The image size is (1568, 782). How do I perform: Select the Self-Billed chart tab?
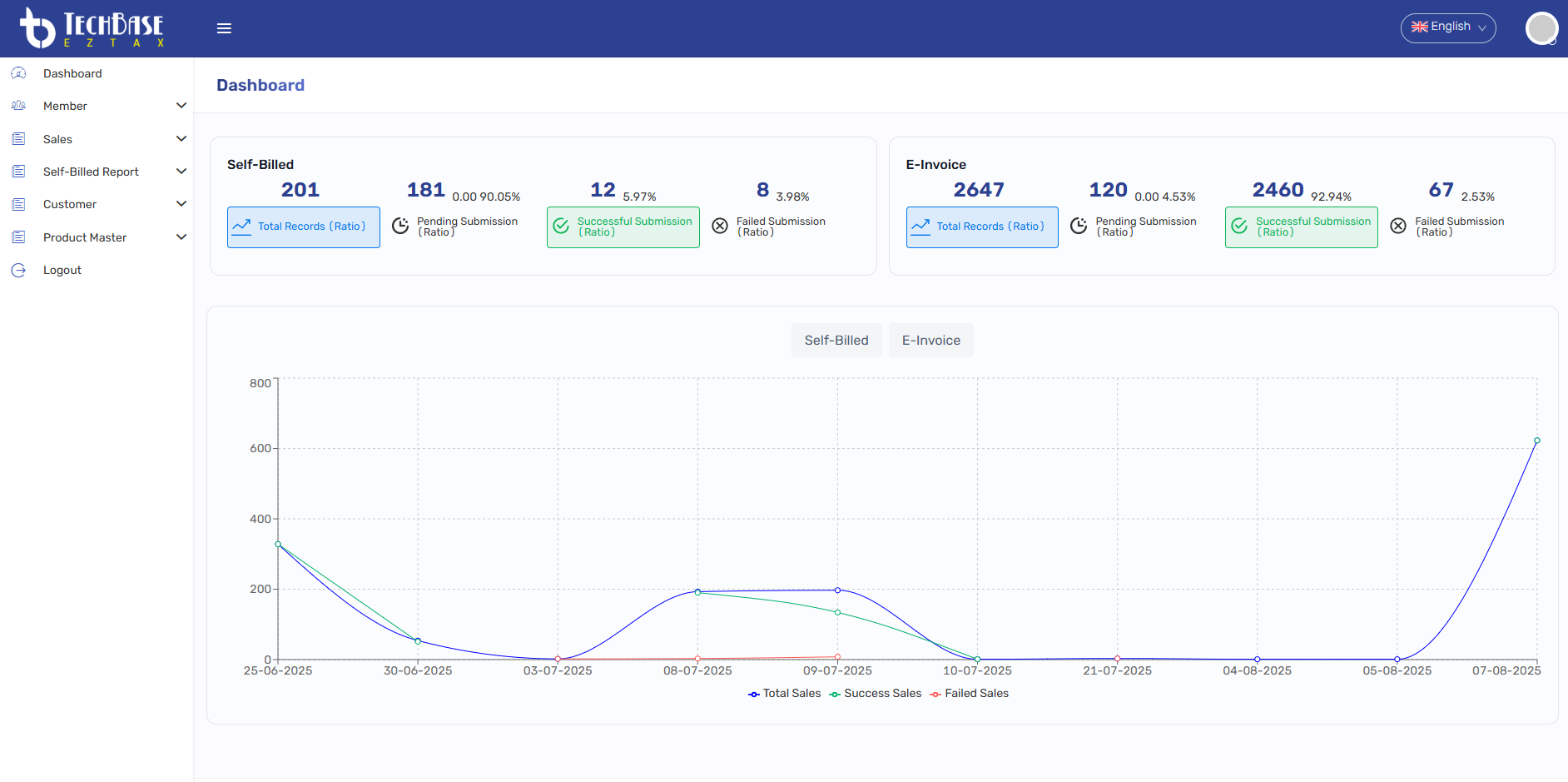(836, 341)
